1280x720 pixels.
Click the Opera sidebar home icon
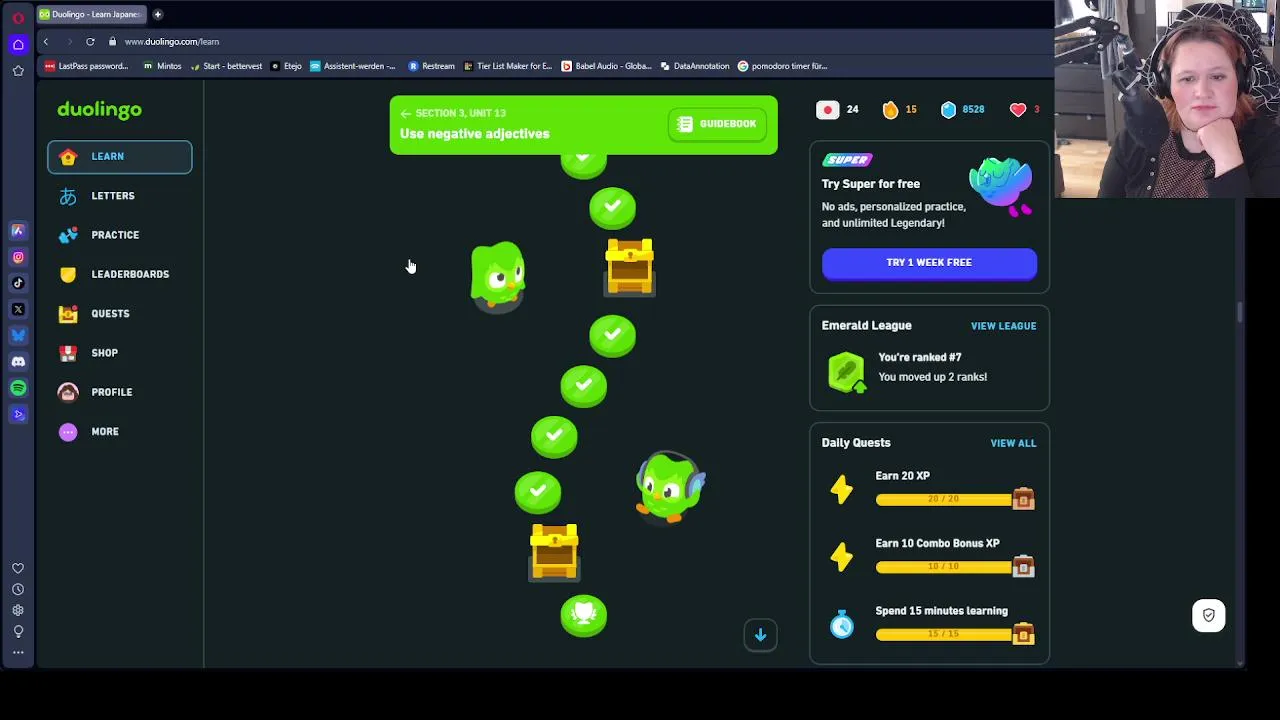click(x=18, y=44)
